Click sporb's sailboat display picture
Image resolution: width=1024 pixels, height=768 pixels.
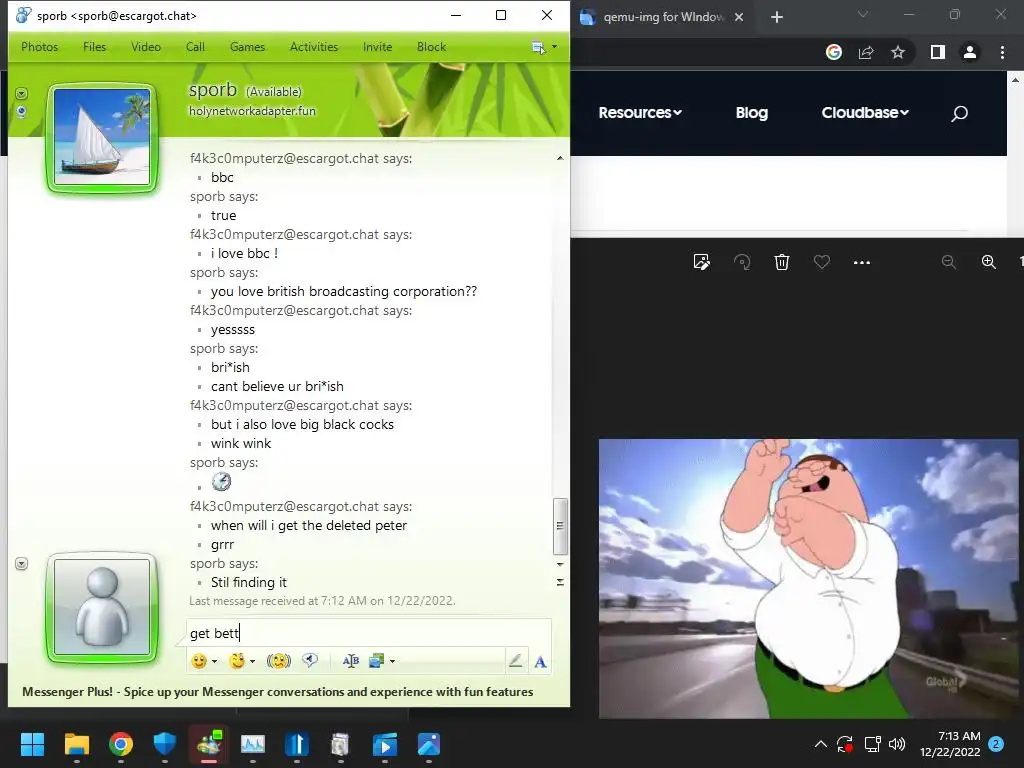[x=102, y=137]
